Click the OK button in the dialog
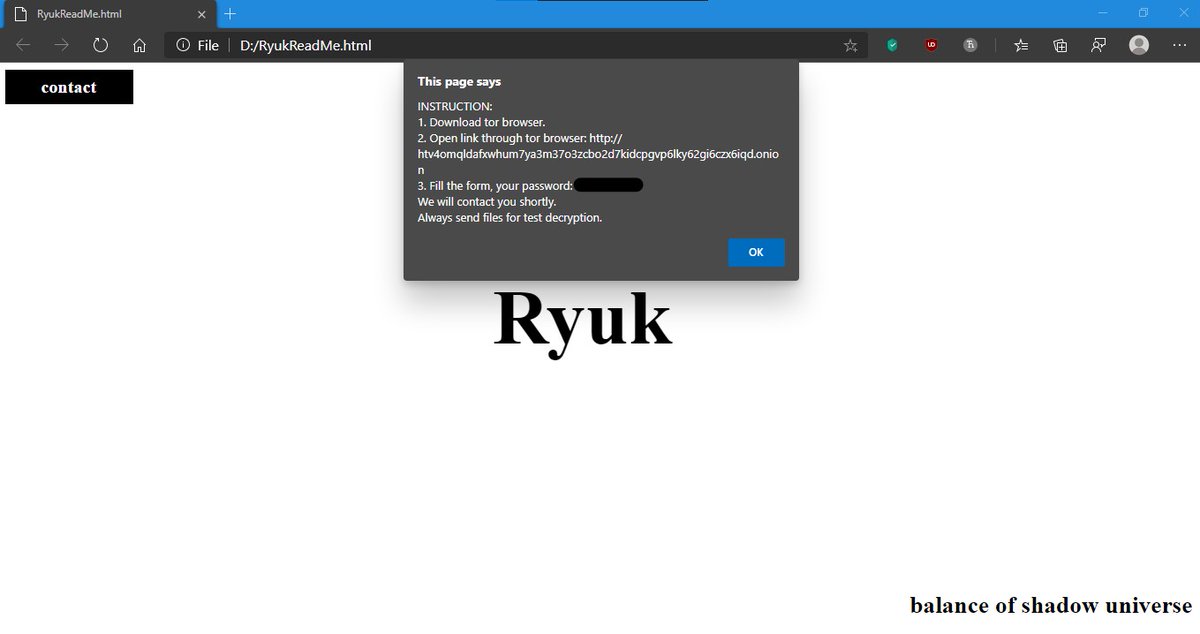Image resolution: width=1200 pixels, height=634 pixels. point(756,252)
